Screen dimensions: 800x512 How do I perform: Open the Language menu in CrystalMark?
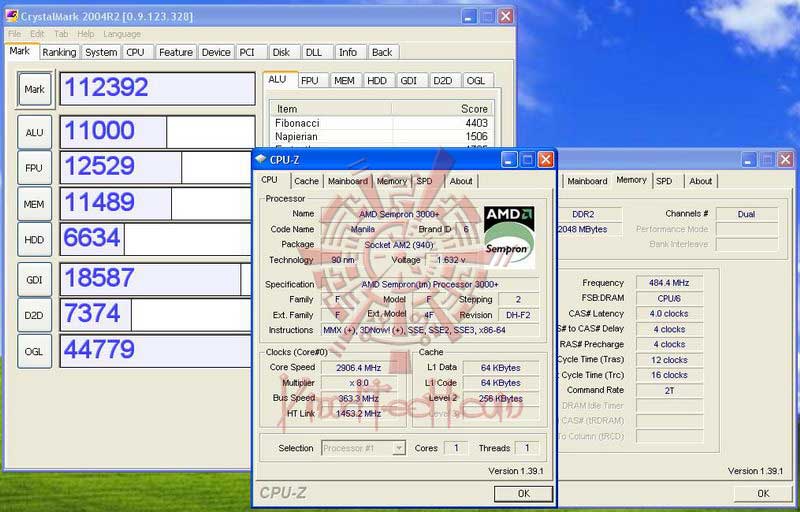click(x=122, y=34)
